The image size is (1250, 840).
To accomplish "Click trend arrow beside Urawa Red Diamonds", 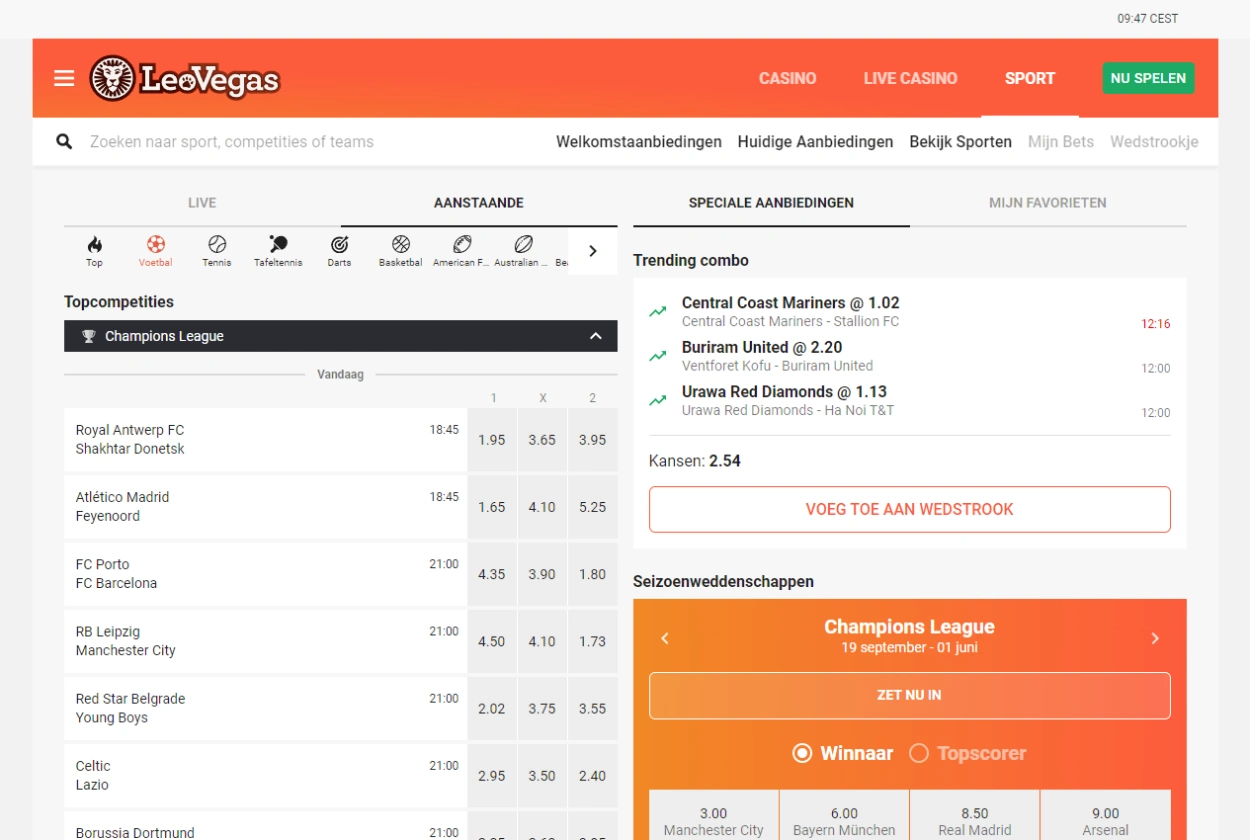I will tap(658, 400).
